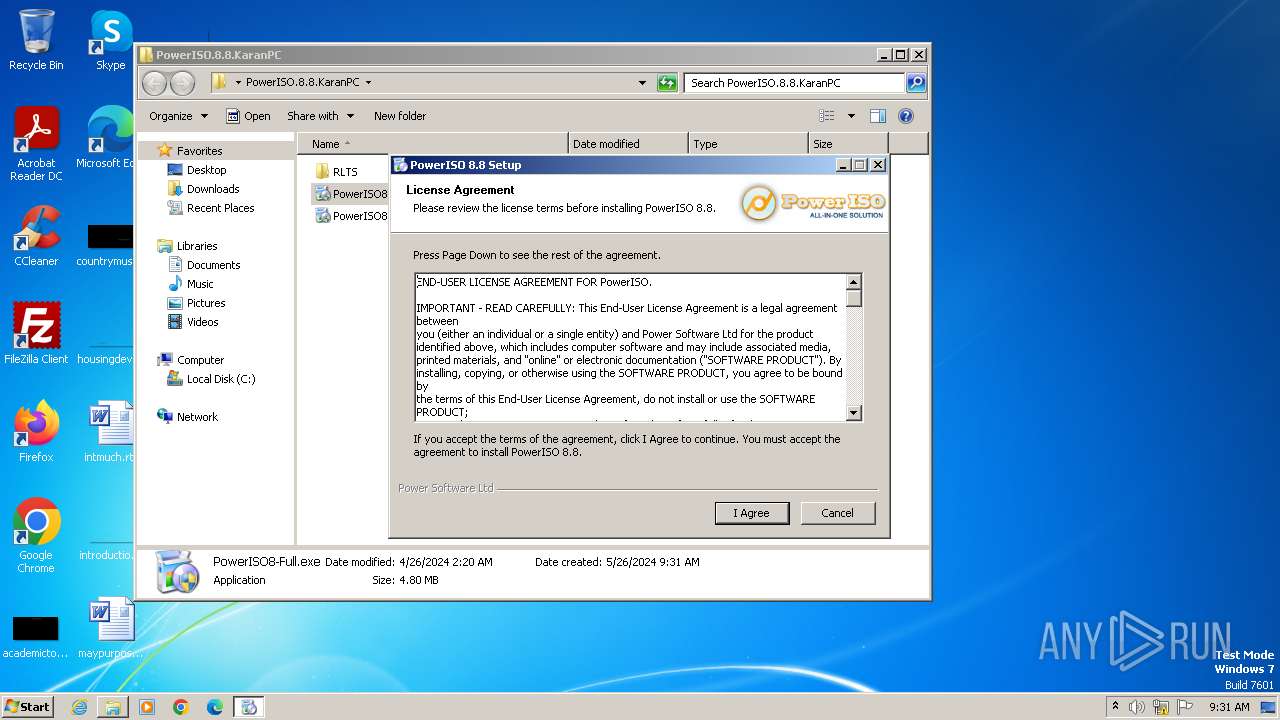
Task: Show hidden system tray icons
Action: [1115, 707]
